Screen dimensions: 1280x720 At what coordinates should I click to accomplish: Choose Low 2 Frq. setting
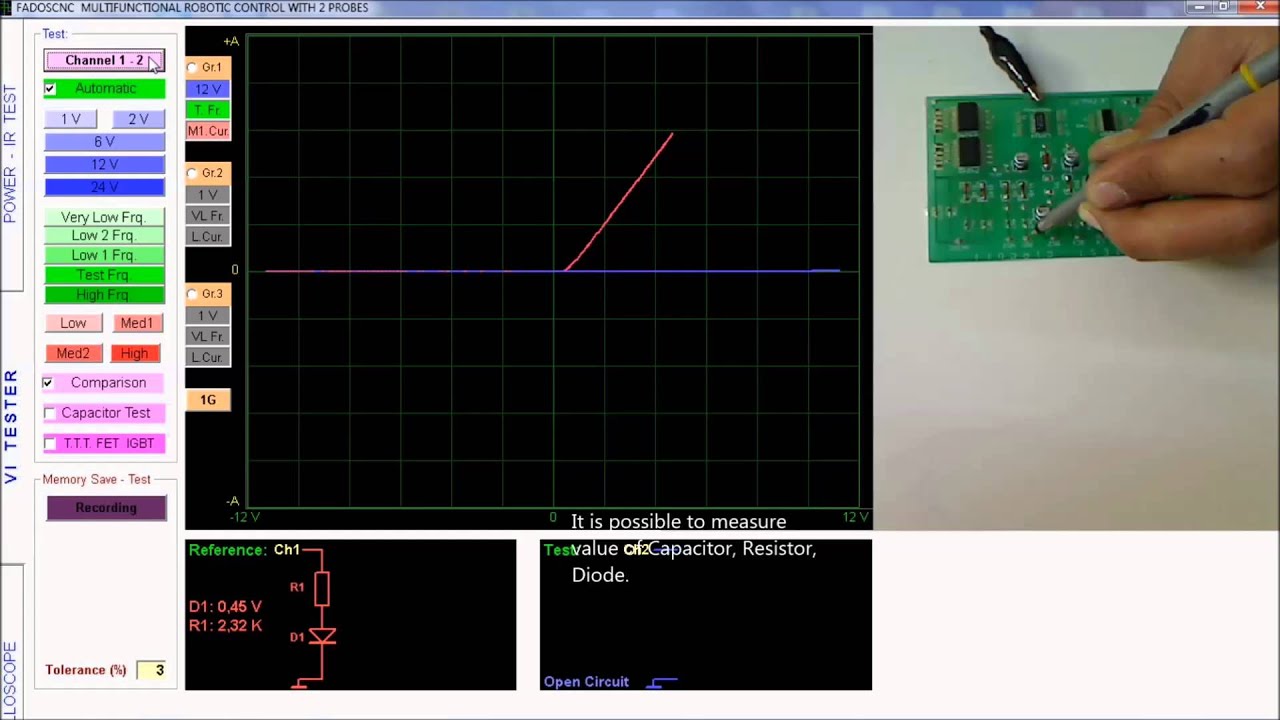(104, 236)
